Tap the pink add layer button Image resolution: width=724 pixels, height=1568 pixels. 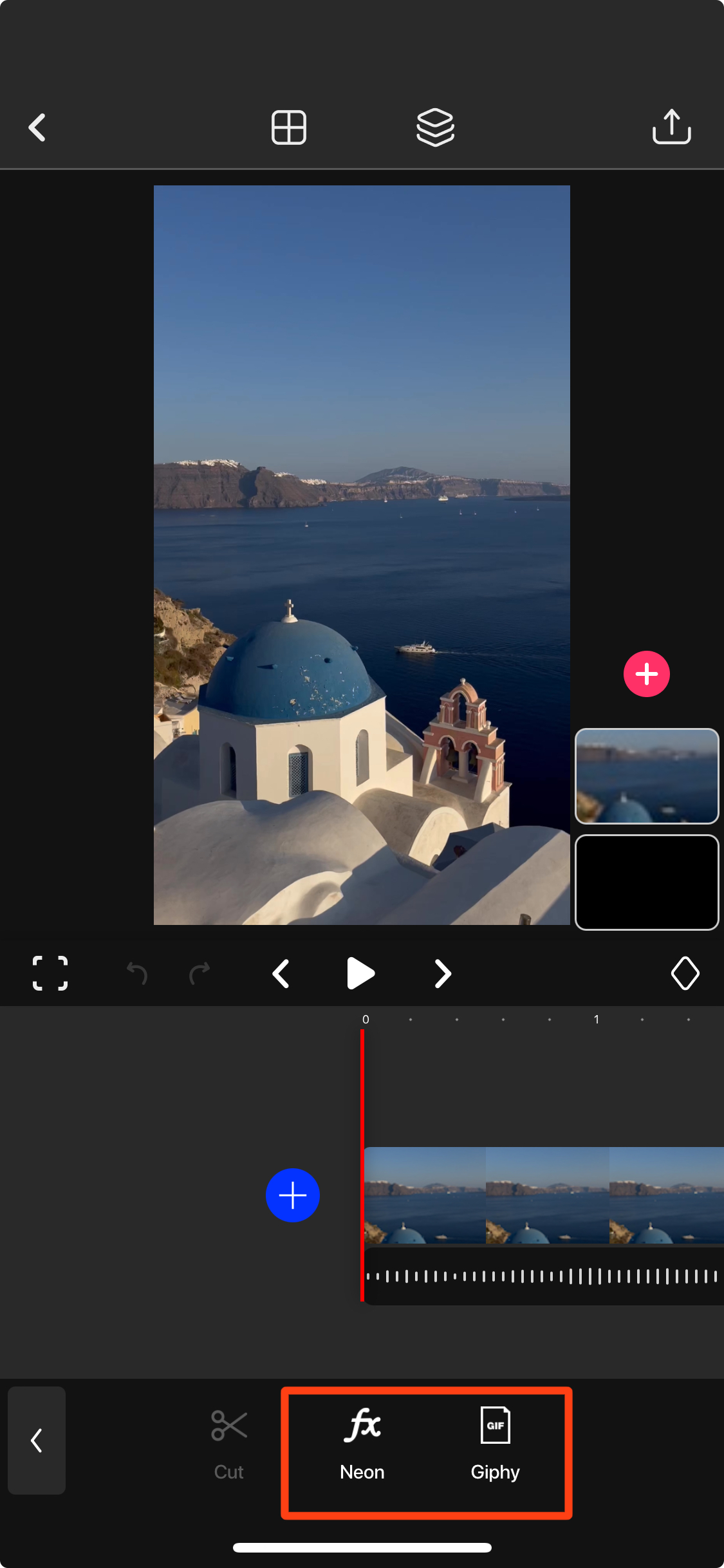point(646,674)
